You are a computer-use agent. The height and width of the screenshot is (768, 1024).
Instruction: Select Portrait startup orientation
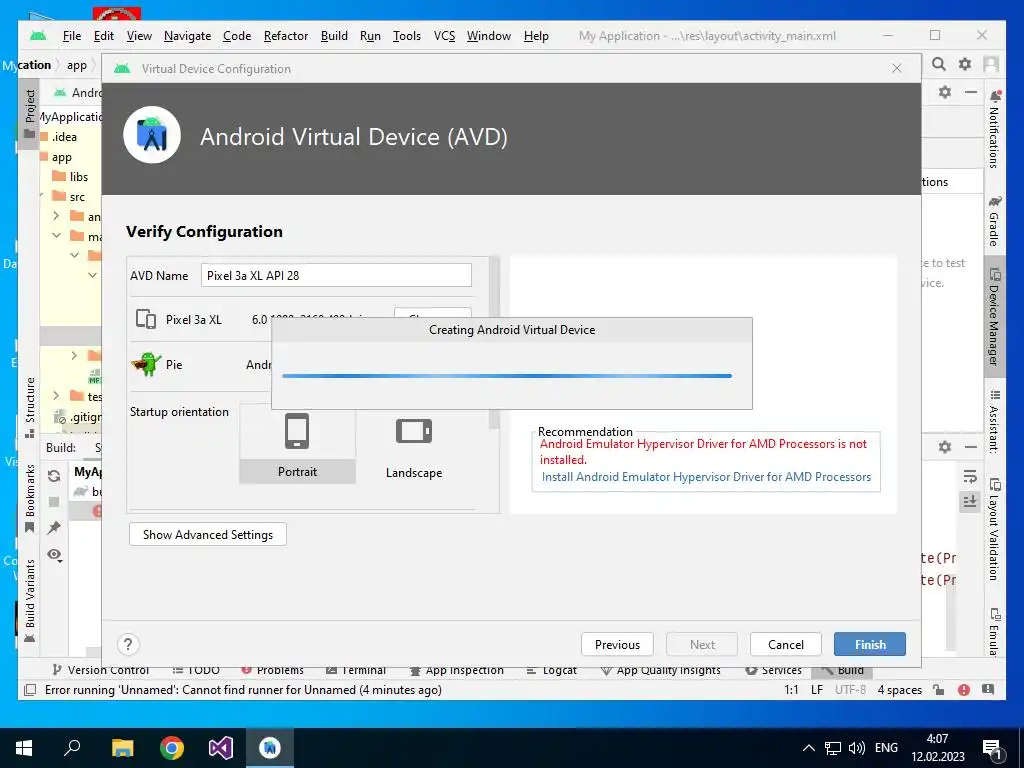tap(297, 445)
